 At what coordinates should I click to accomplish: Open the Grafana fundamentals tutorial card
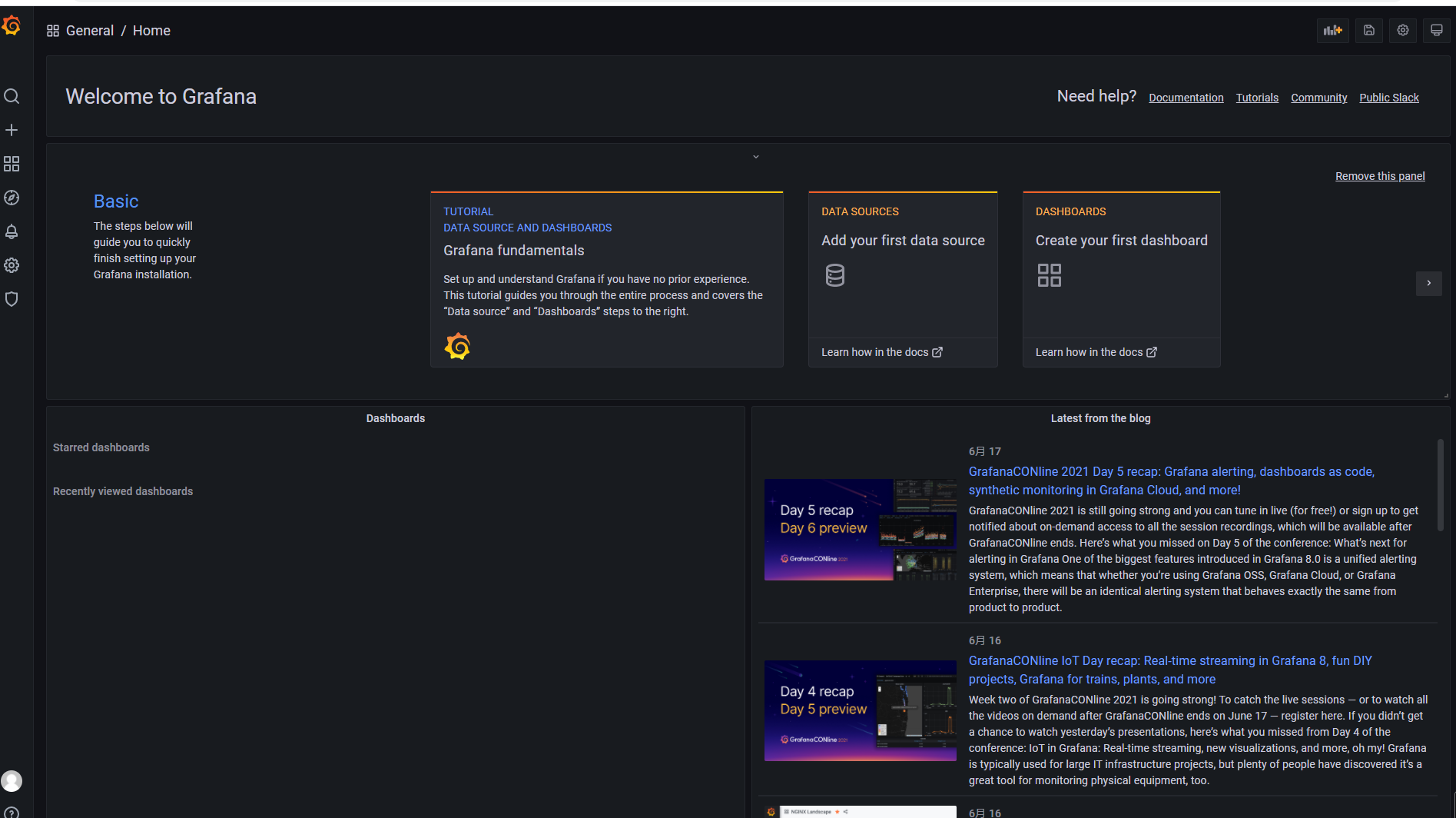607,279
